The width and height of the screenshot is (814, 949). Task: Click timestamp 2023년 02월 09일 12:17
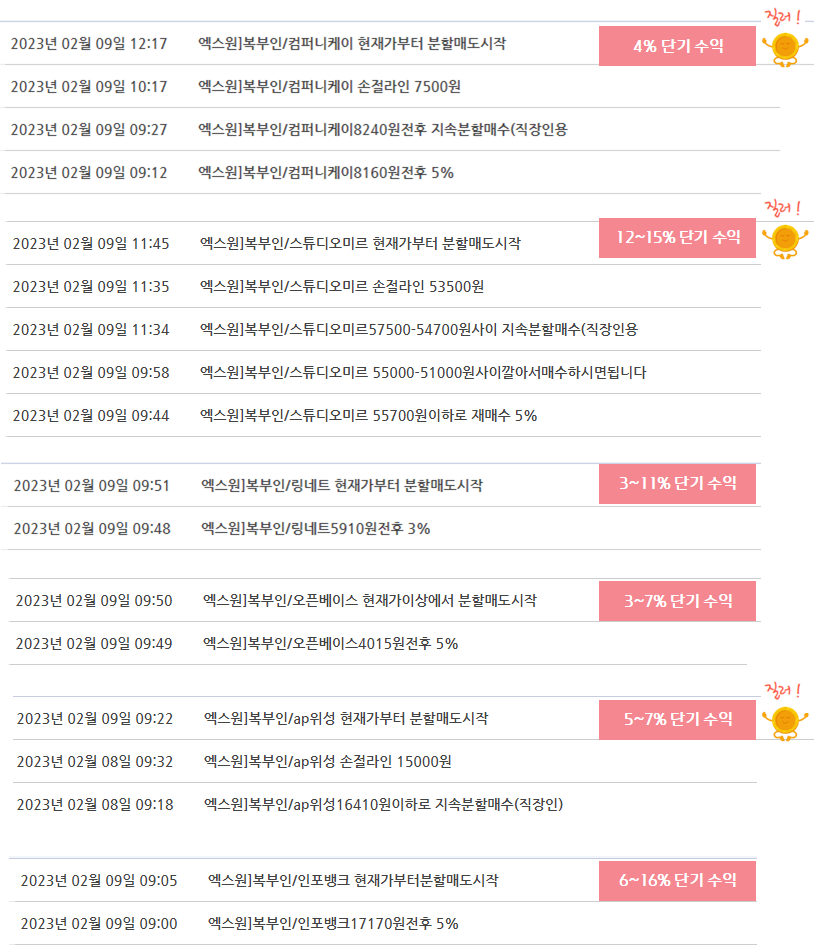click(x=89, y=44)
